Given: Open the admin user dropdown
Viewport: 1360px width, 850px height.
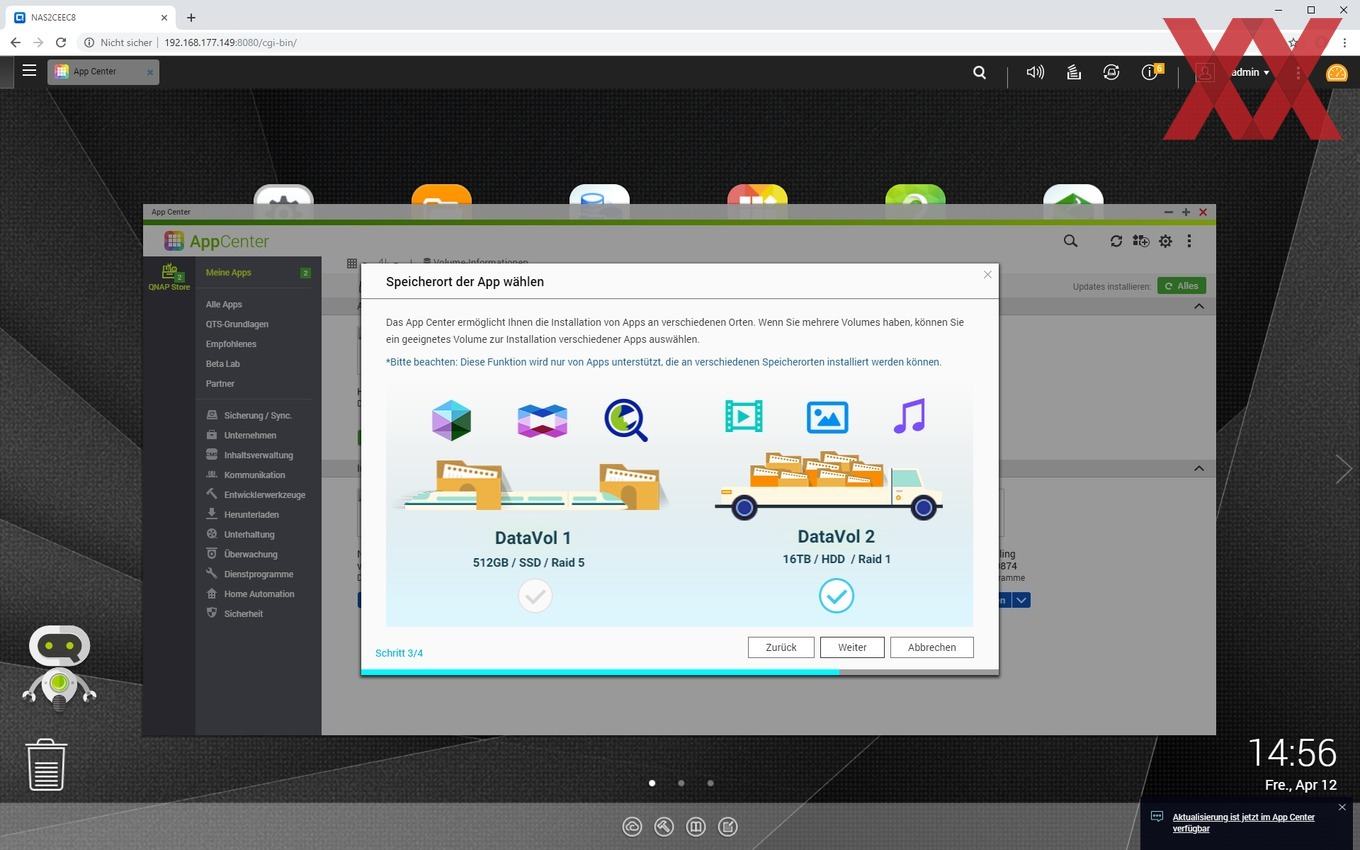Looking at the screenshot, I should coord(1249,72).
